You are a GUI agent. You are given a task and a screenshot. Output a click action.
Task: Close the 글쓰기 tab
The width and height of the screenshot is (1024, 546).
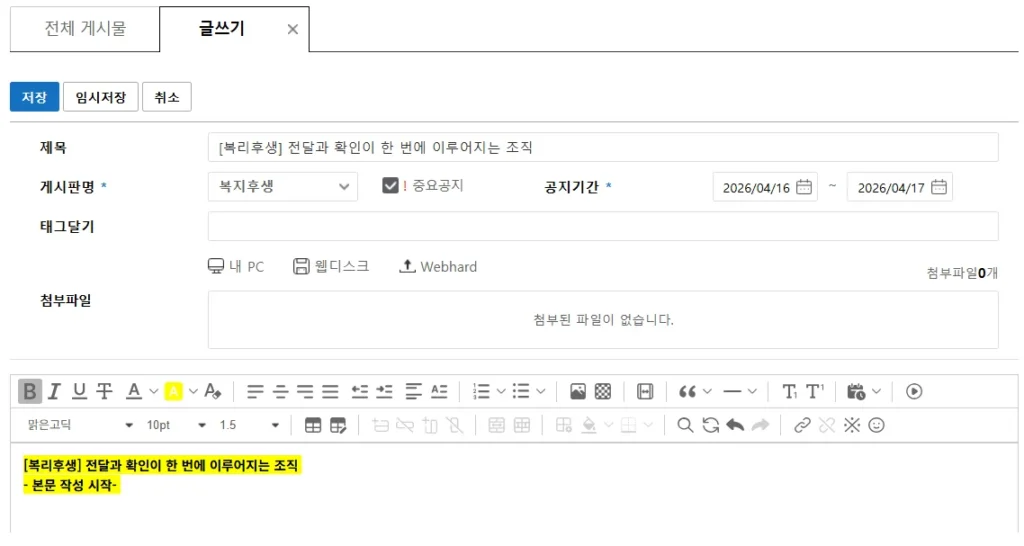[293, 30]
